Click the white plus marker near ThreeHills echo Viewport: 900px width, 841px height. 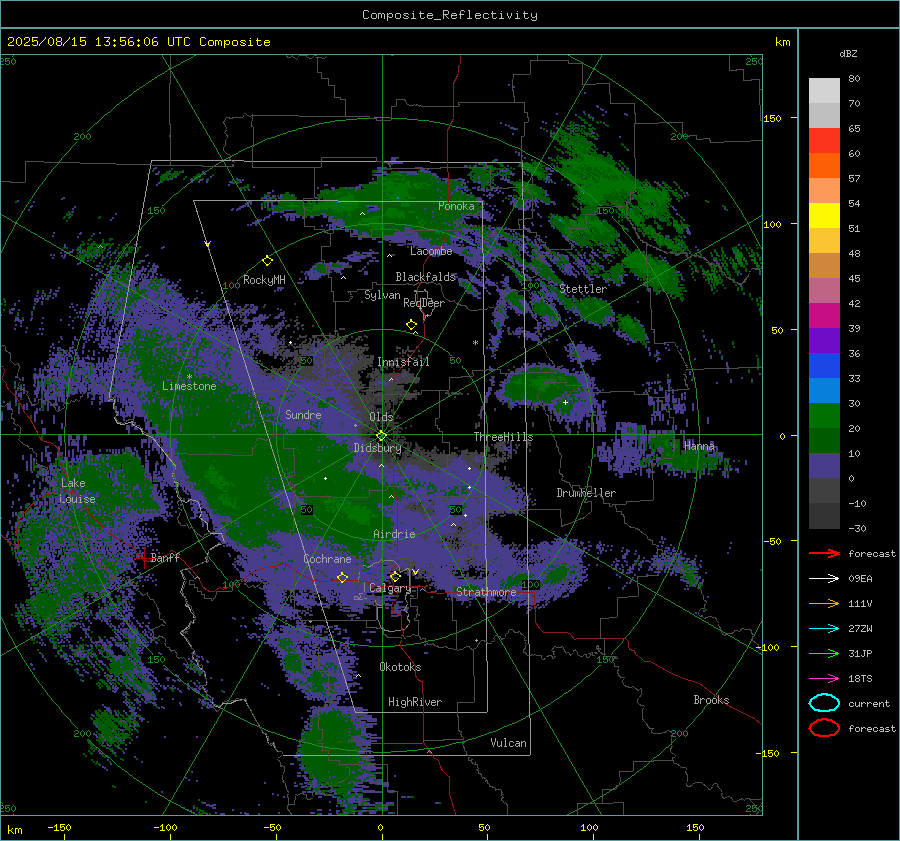click(x=565, y=402)
